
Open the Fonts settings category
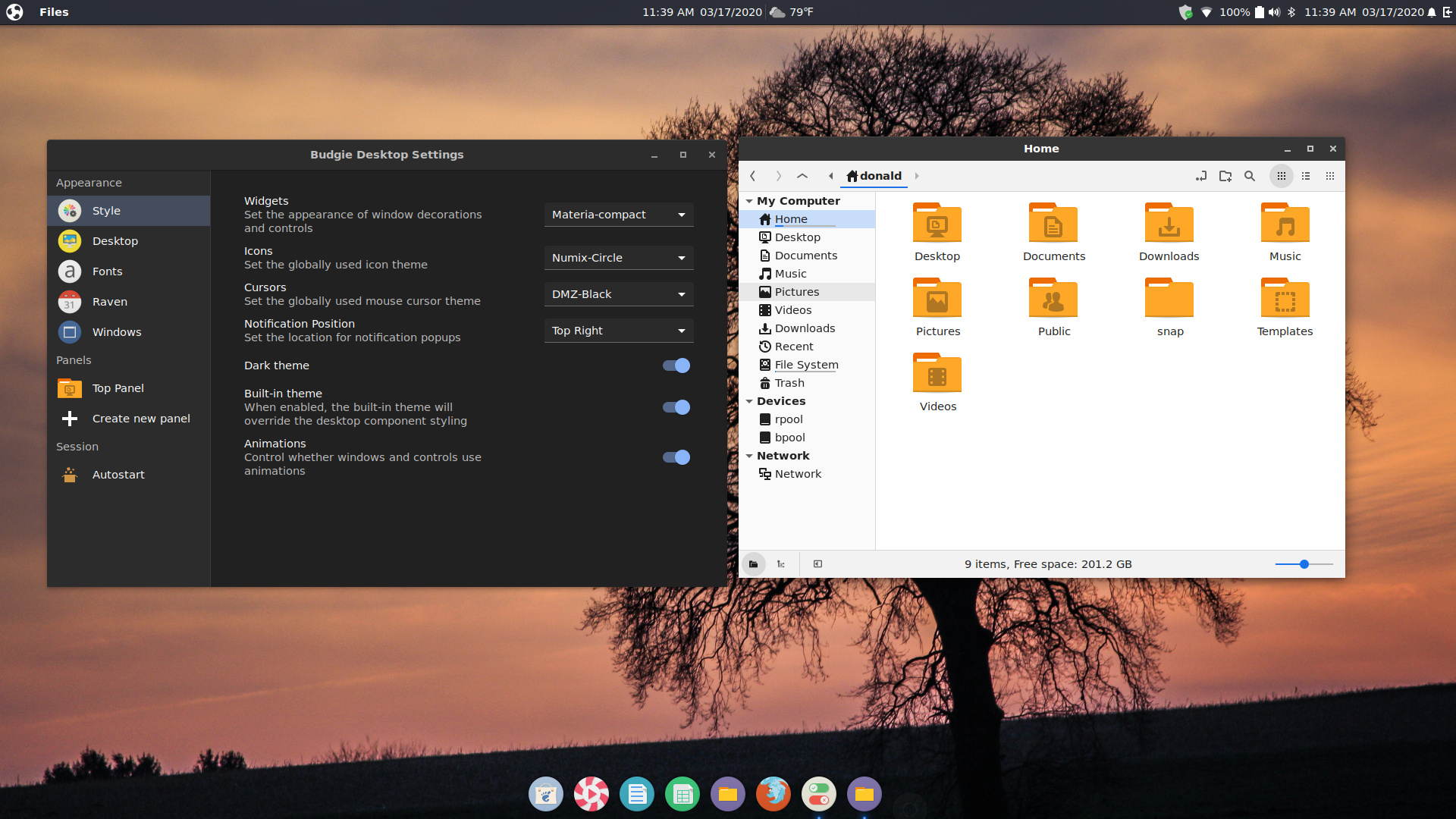(x=107, y=271)
